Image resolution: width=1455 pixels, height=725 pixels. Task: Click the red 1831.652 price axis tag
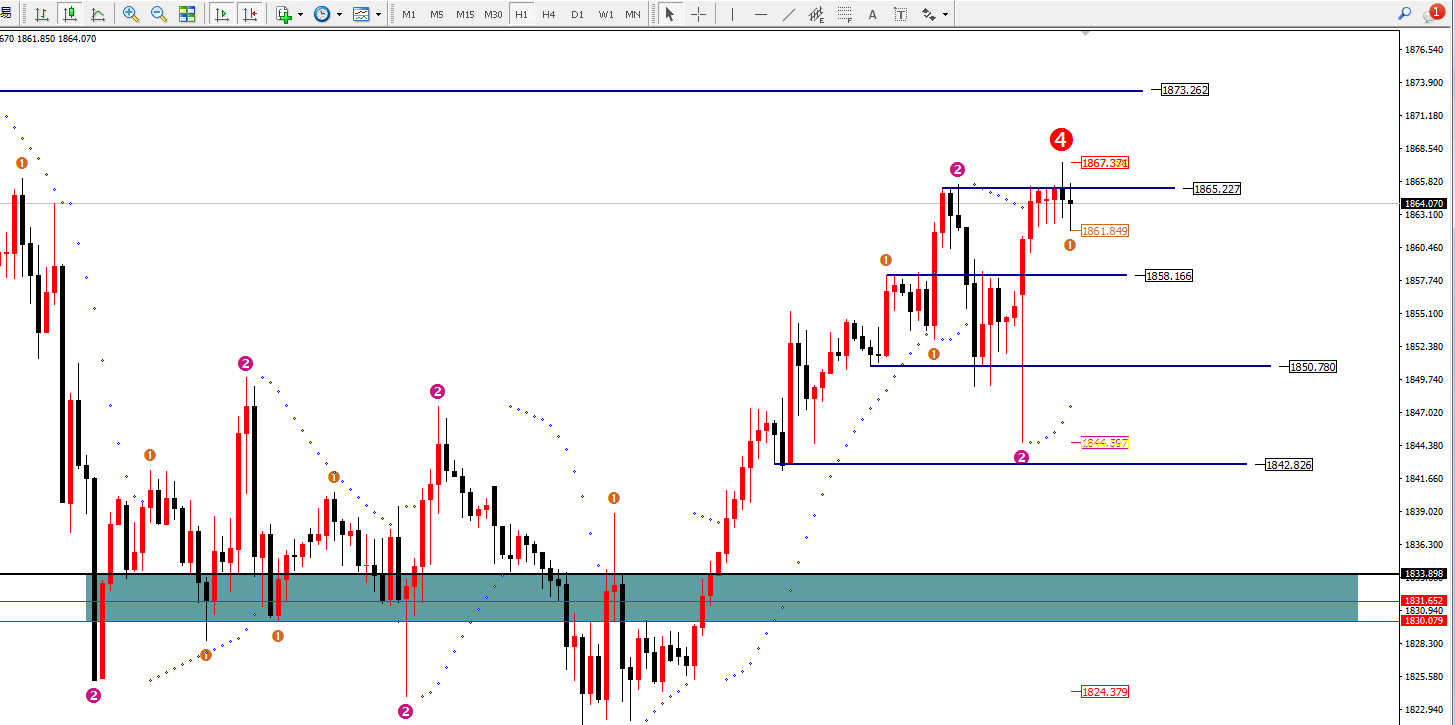pos(1425,600)
